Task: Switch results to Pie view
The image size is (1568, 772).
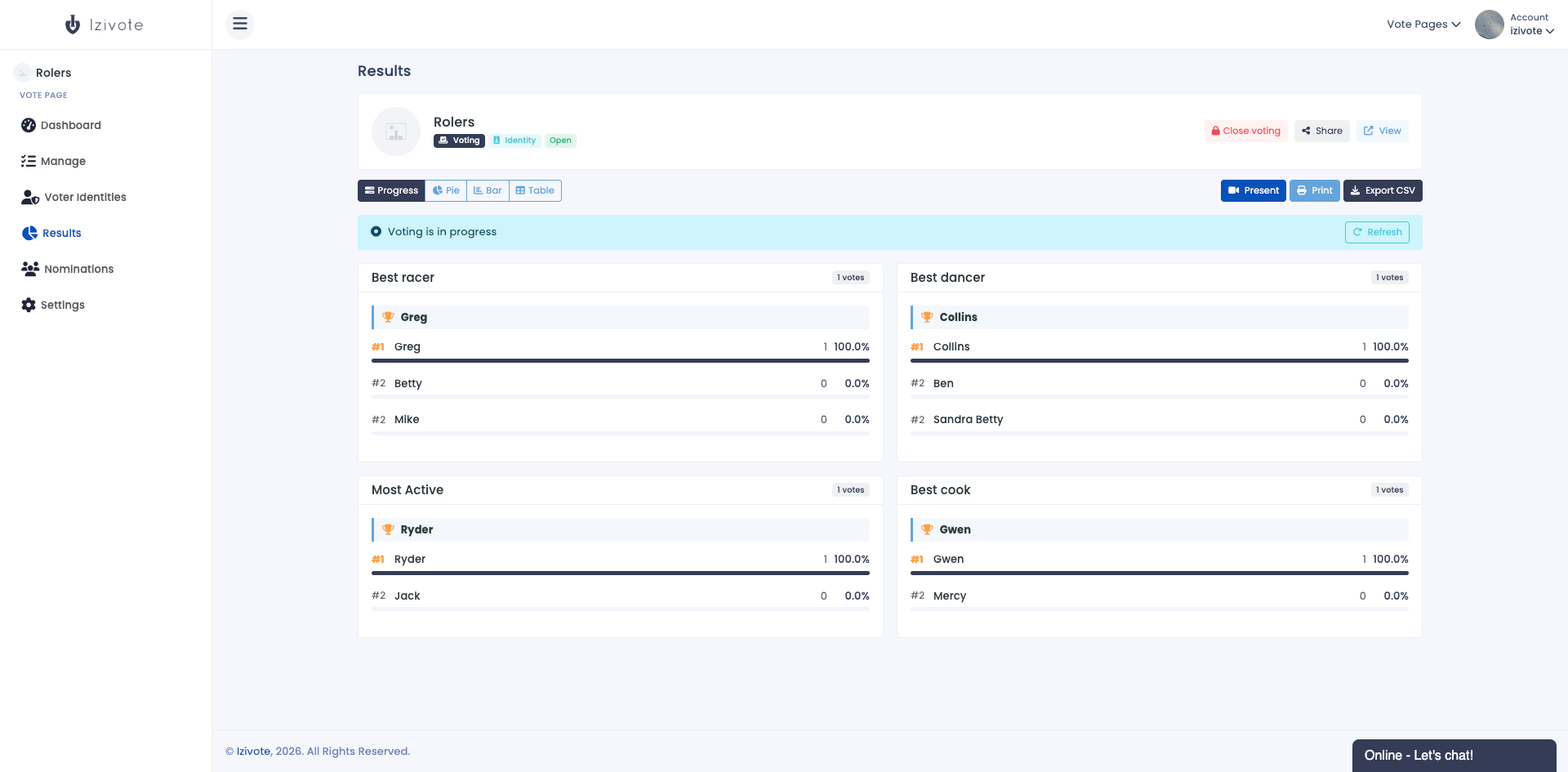Action: point(446,190)
